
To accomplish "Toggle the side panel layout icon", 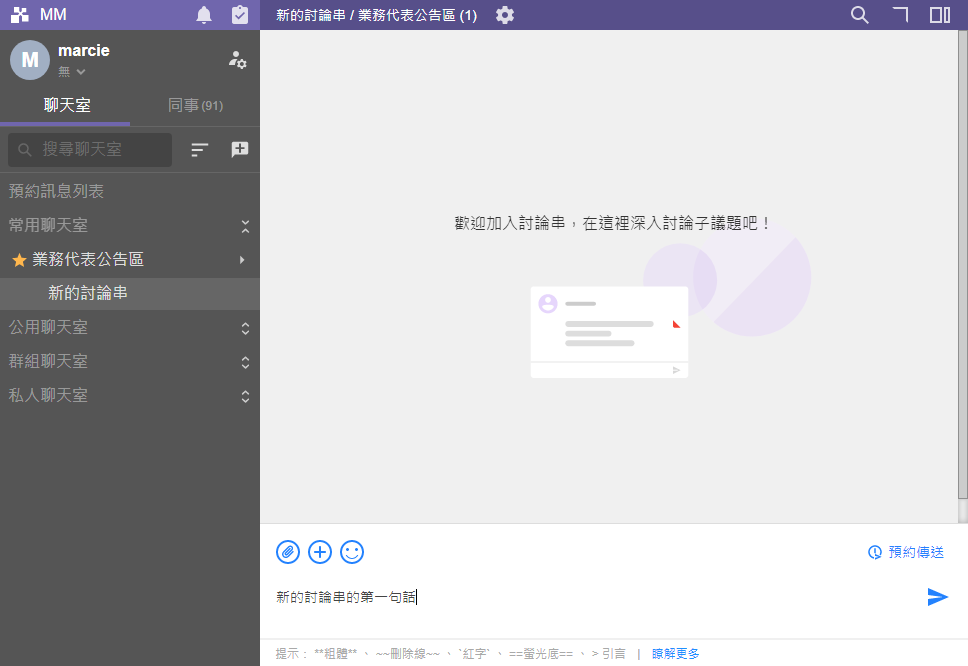I will click(x=940, y=15).
